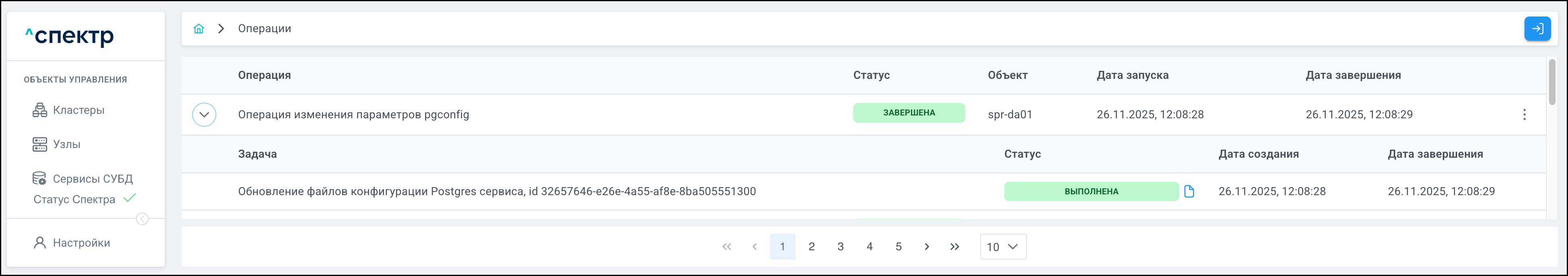Jump to the last page

coord(954,247)
